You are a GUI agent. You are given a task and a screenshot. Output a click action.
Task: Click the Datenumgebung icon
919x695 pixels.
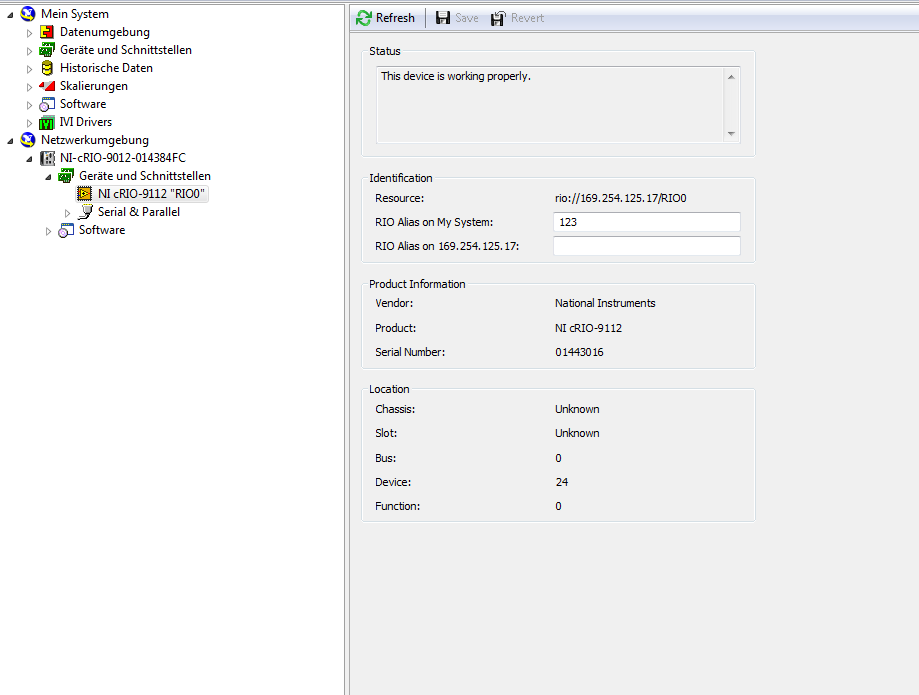(47, 32)
